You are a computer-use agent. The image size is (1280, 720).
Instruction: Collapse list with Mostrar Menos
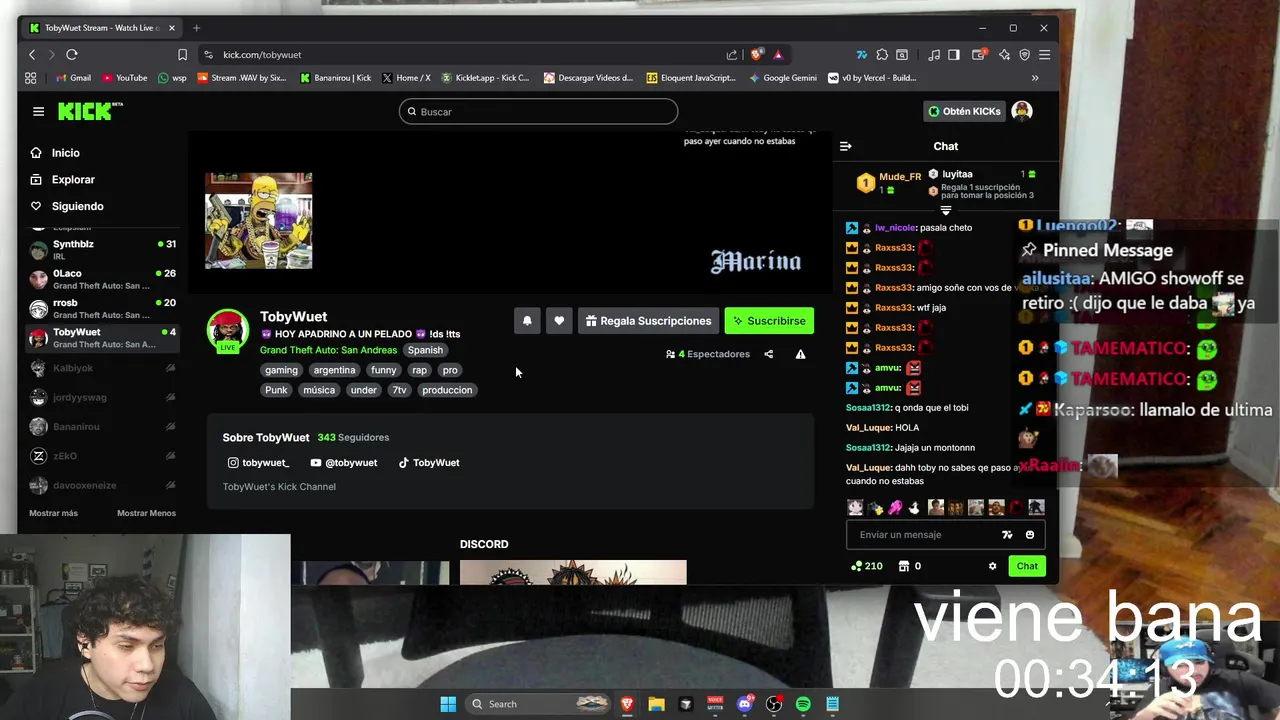[x=146, y=513]
